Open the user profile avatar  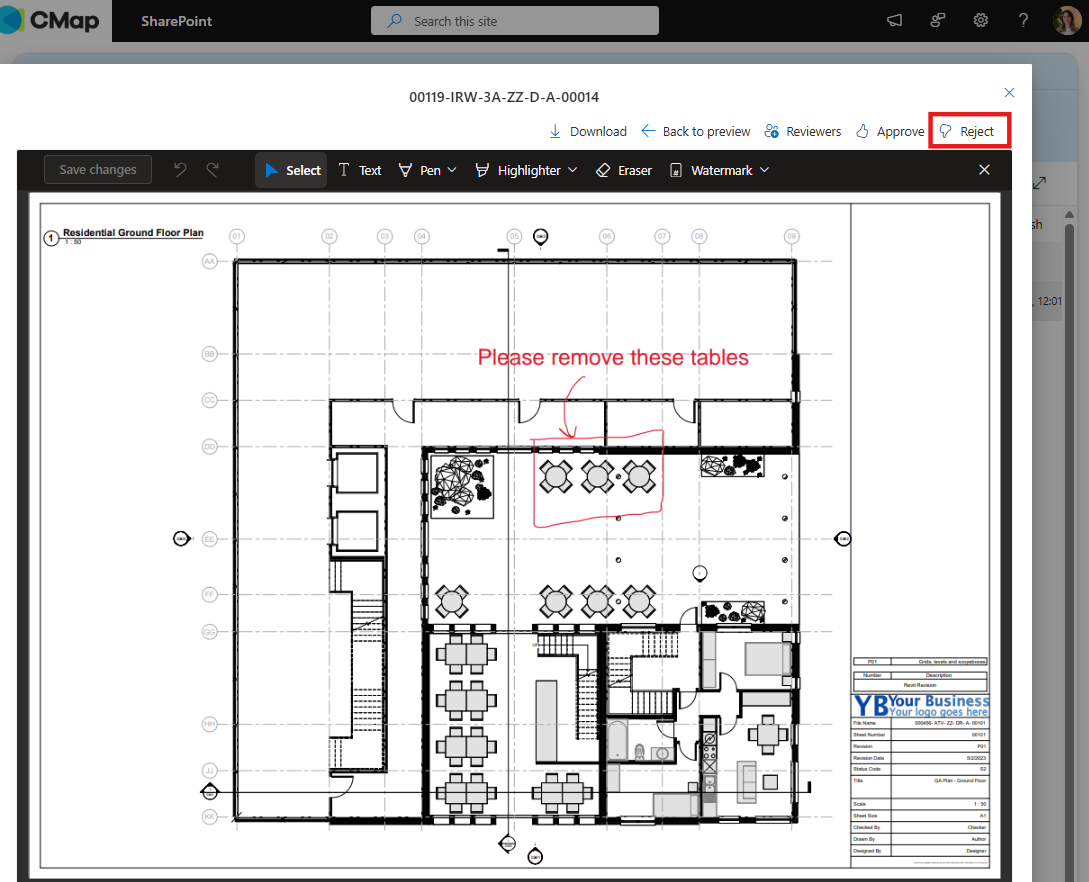tap(1067, 20)
